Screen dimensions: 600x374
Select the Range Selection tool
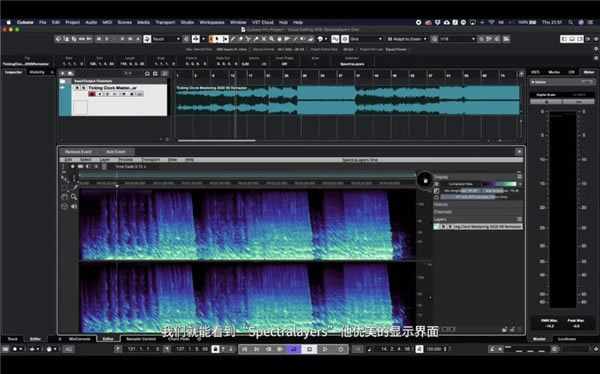click(225, 39)
